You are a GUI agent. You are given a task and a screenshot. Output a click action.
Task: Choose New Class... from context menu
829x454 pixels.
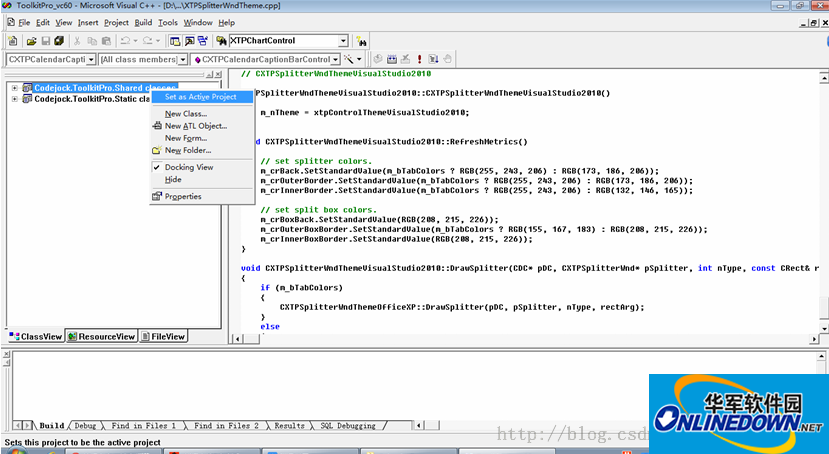202,114
